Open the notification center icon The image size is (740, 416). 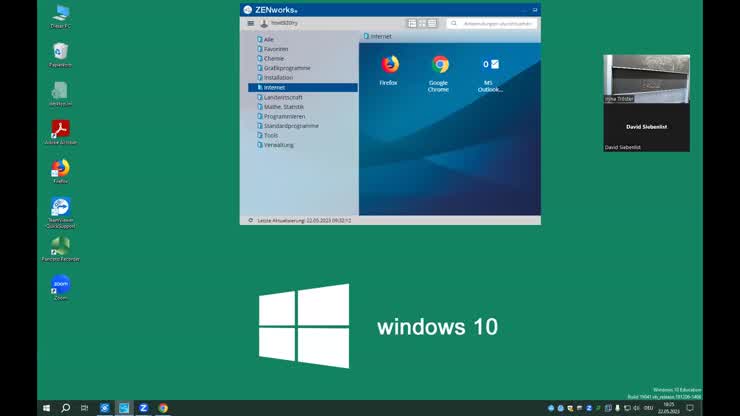(690, 408)
